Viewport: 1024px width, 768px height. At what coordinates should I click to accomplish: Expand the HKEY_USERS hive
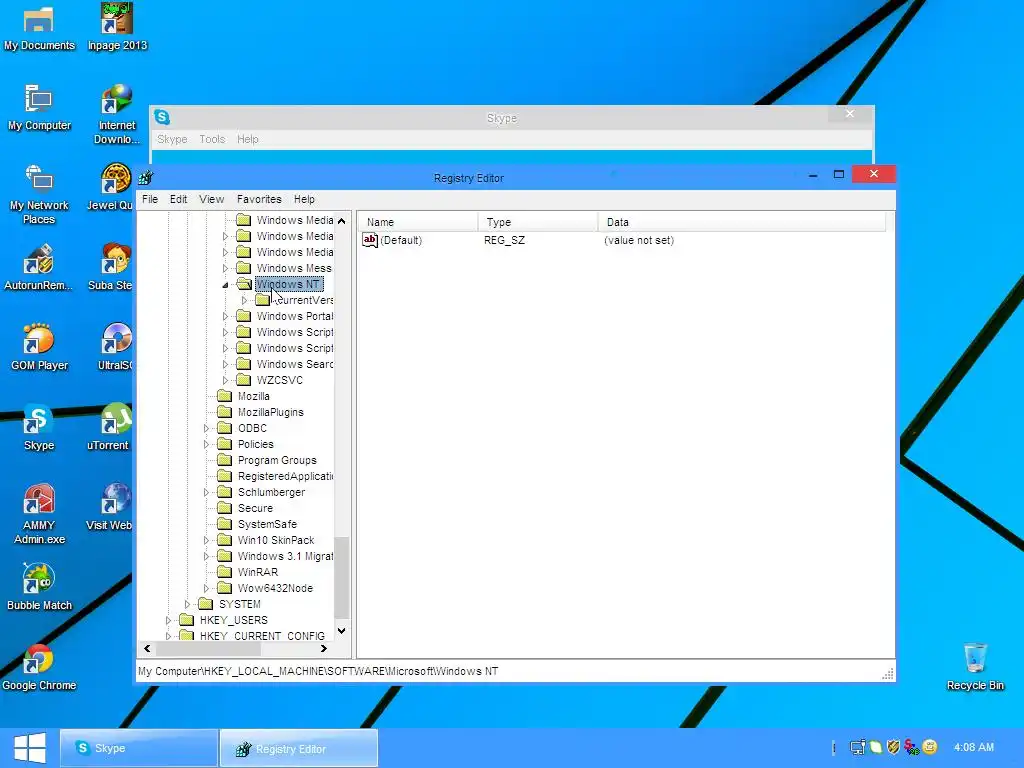point(168,620)
